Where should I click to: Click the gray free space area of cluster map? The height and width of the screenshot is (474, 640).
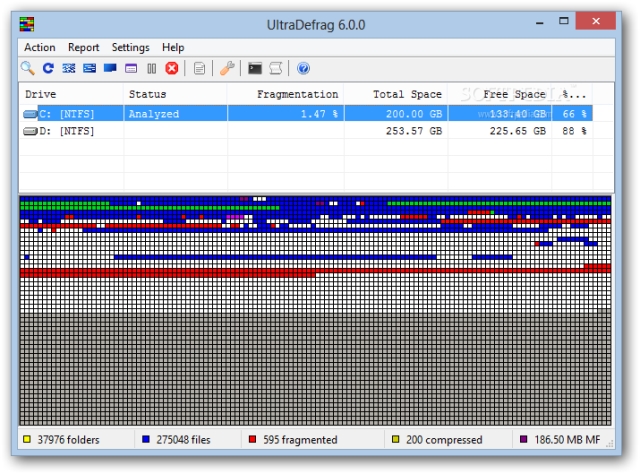[x=315, y=369]
